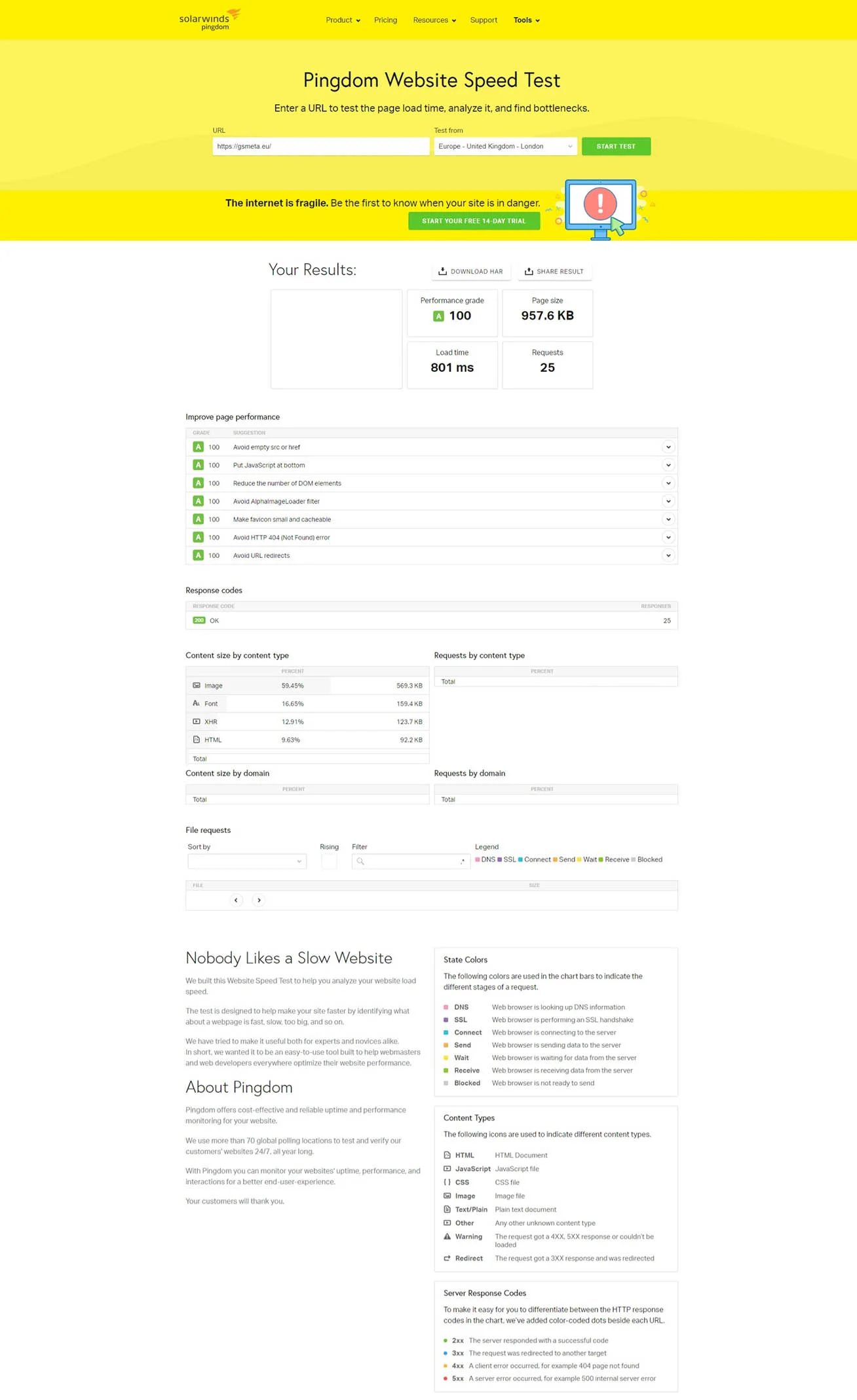Go to the Pricing page

[x=385, y=20]
